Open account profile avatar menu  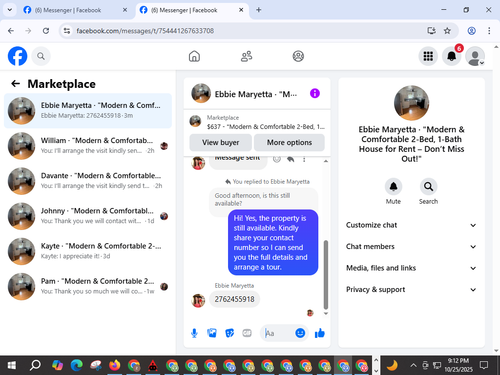475,56
